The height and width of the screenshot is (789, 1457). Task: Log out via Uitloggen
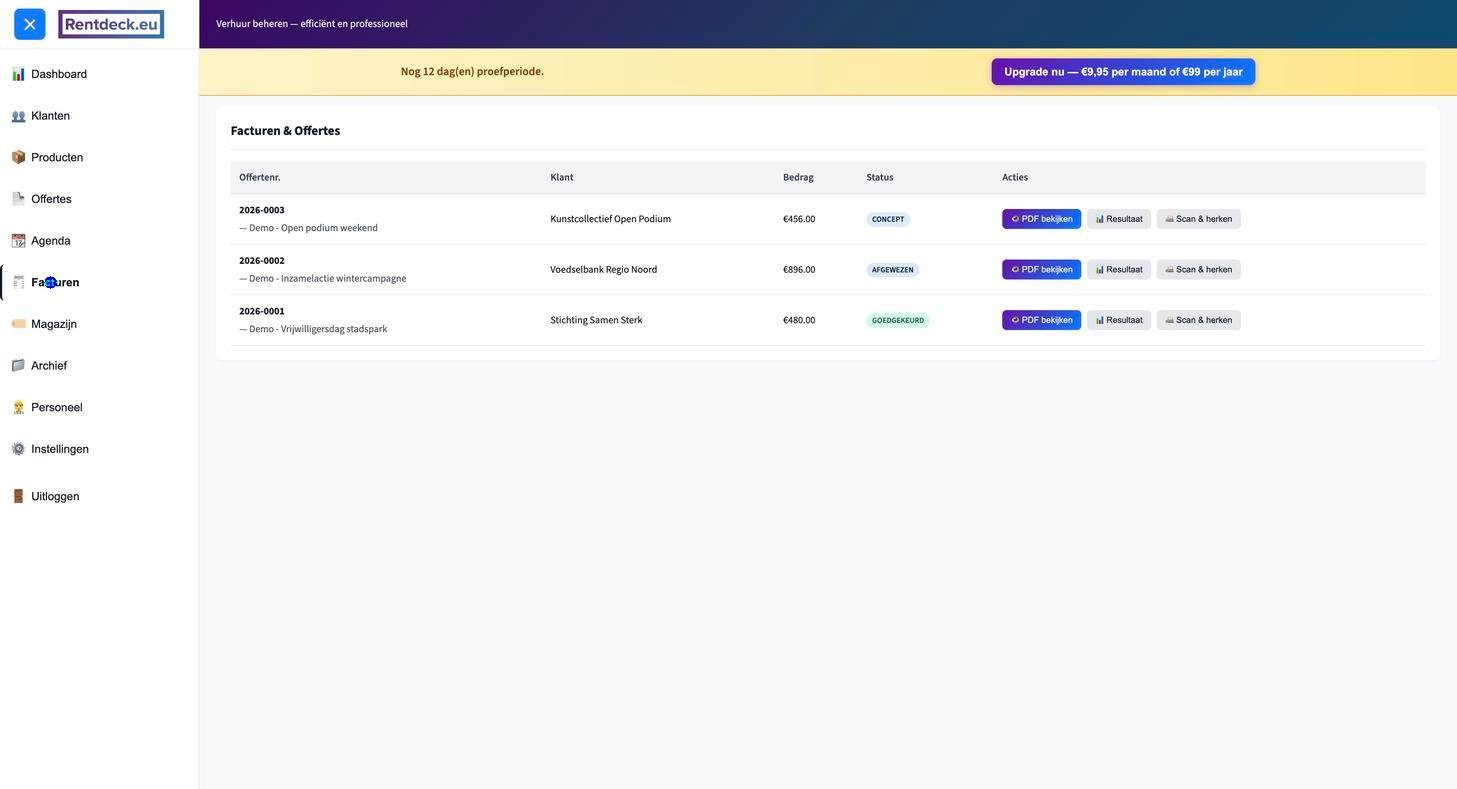pyautogui.click(x=55, y=497)
